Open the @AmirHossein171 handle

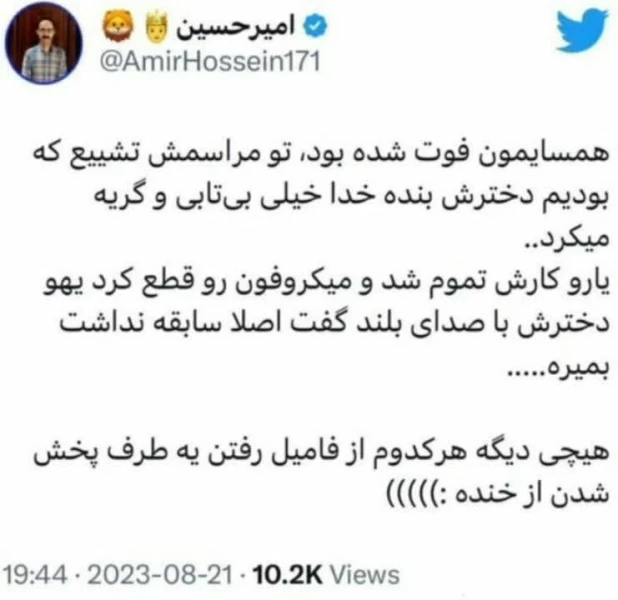[210, 61]
